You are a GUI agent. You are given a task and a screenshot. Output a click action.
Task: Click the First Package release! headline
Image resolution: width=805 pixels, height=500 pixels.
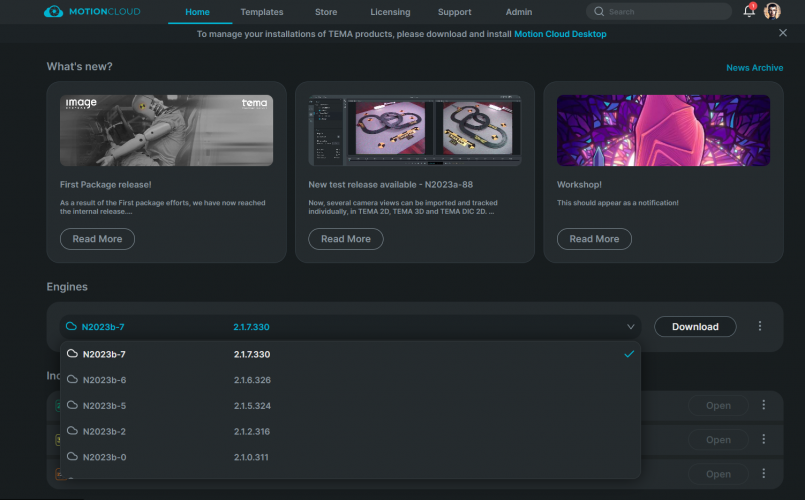click(105, 184)
